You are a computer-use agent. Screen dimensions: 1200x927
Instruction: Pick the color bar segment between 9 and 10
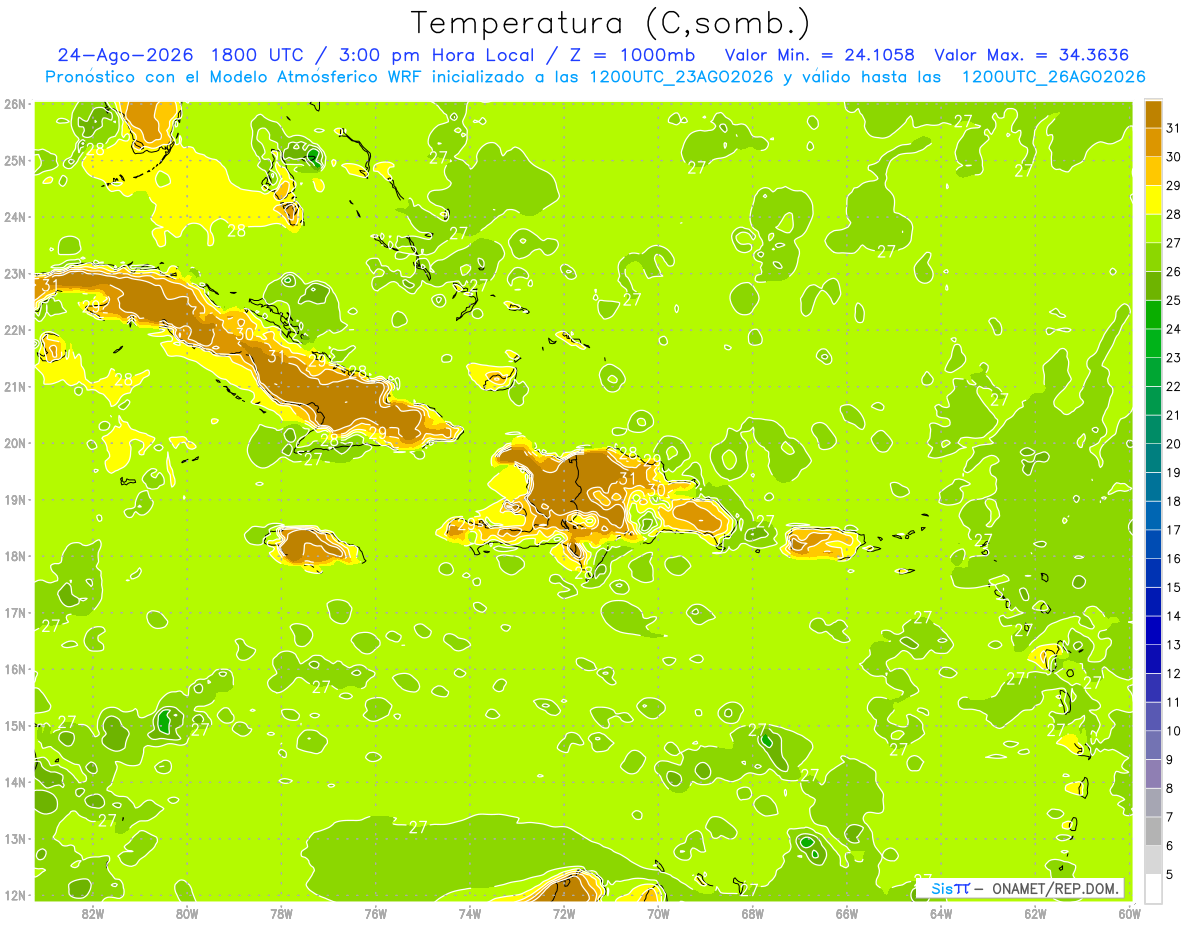(1153, 745)
